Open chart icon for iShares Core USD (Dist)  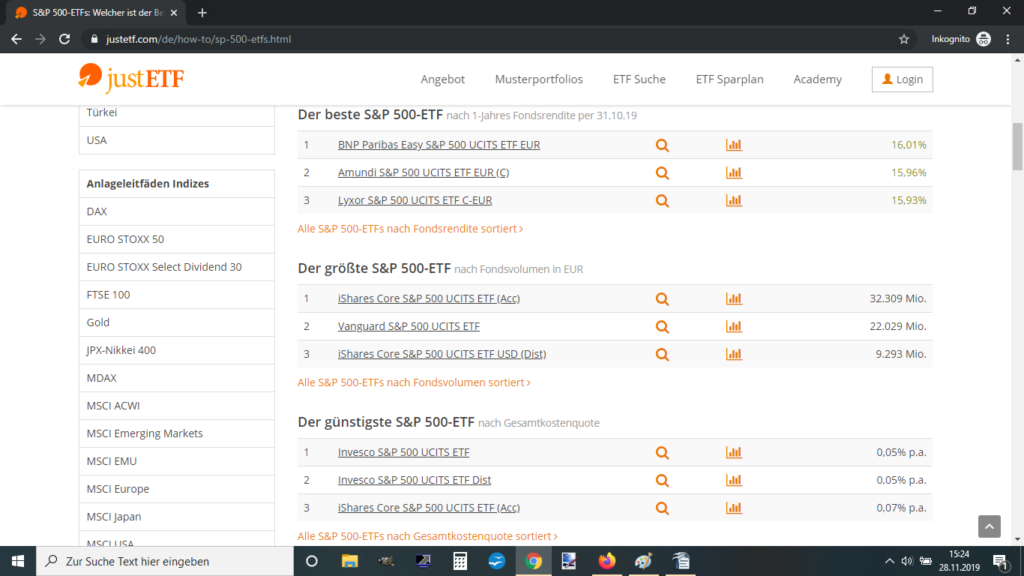[x=734, y=354]
